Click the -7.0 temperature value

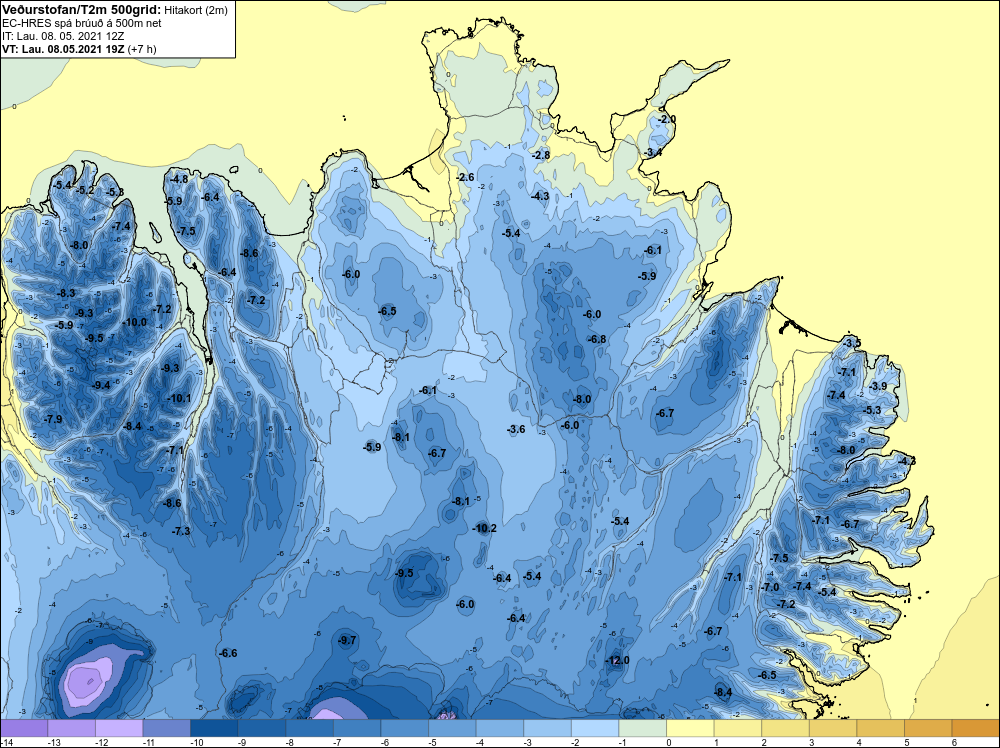(x=770, y=587)
